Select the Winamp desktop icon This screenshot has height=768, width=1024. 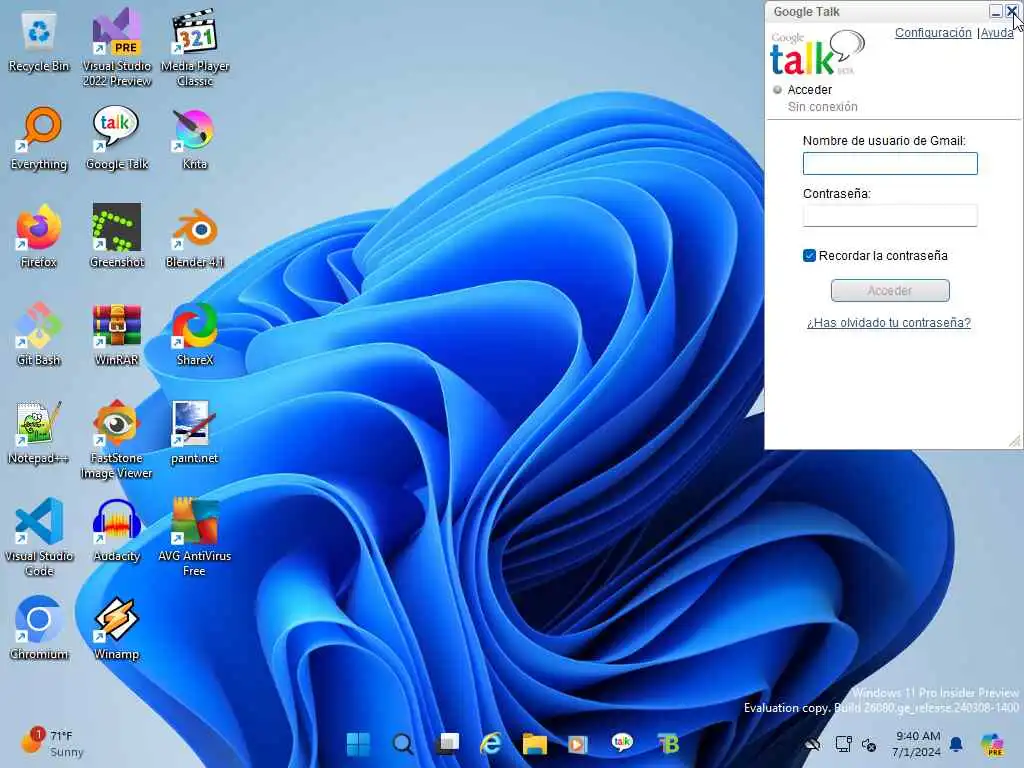(x=117, y=630)
